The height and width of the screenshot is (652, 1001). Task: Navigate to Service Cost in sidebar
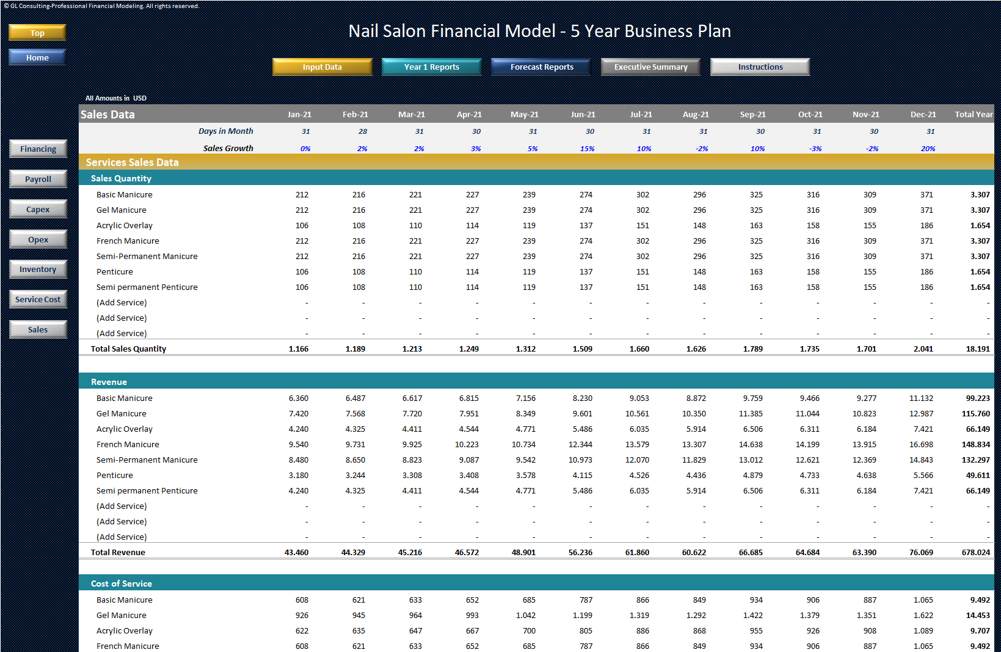[x=38, y=299]
